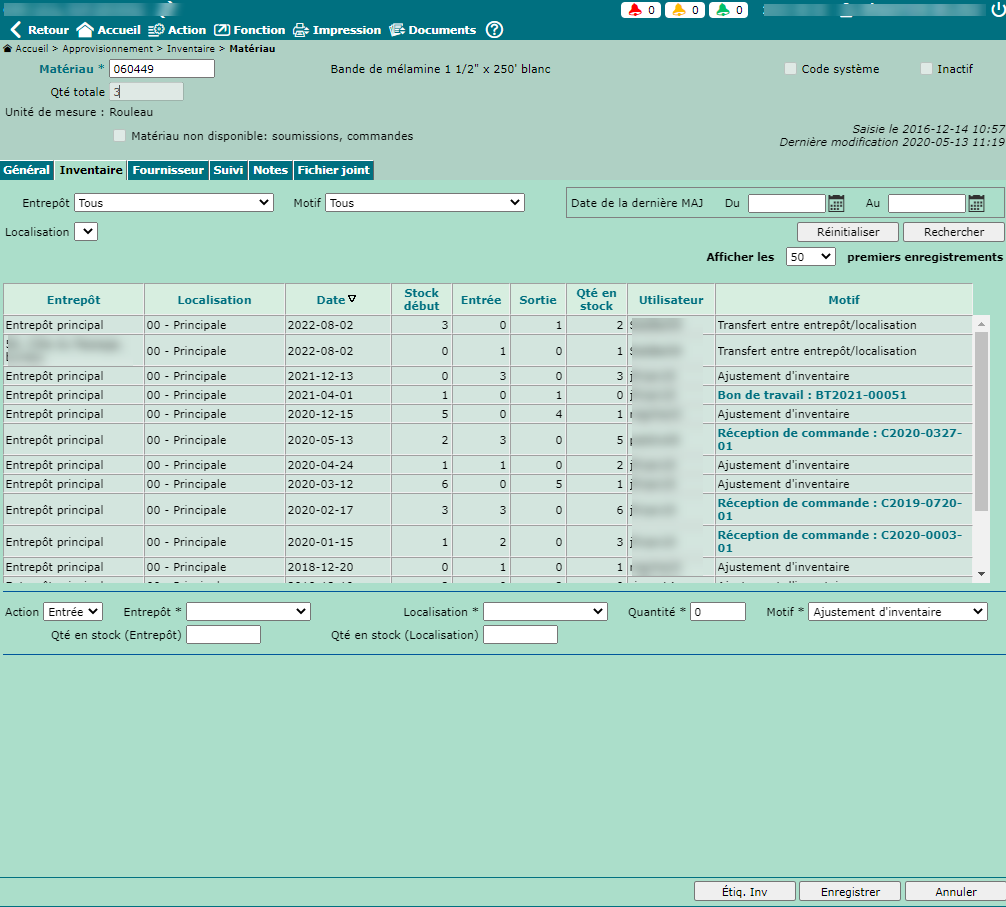Open link Bon de travail BT2021-00051
The image size is (1006, 907).
[x=812, y=395]
